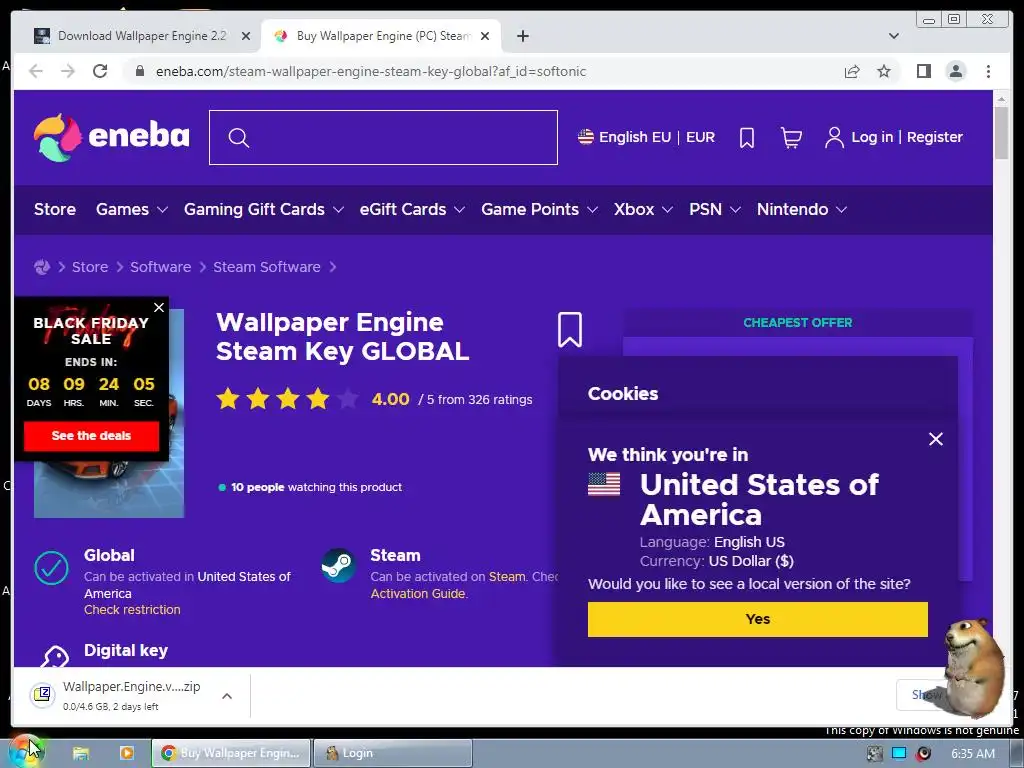Click the Steam logo icon
The height and width of the screenshot is (768, 1024).
coord(338,565)
